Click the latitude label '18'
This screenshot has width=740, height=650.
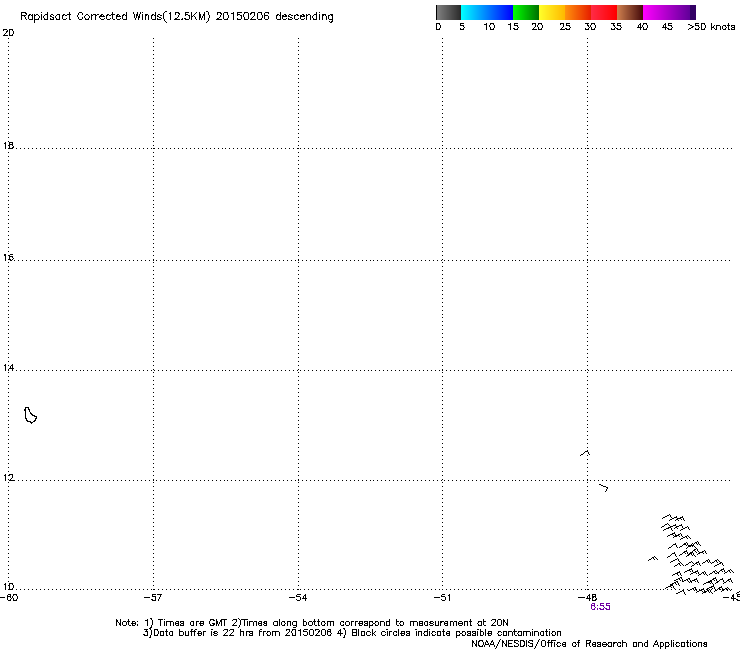(8, 145)
